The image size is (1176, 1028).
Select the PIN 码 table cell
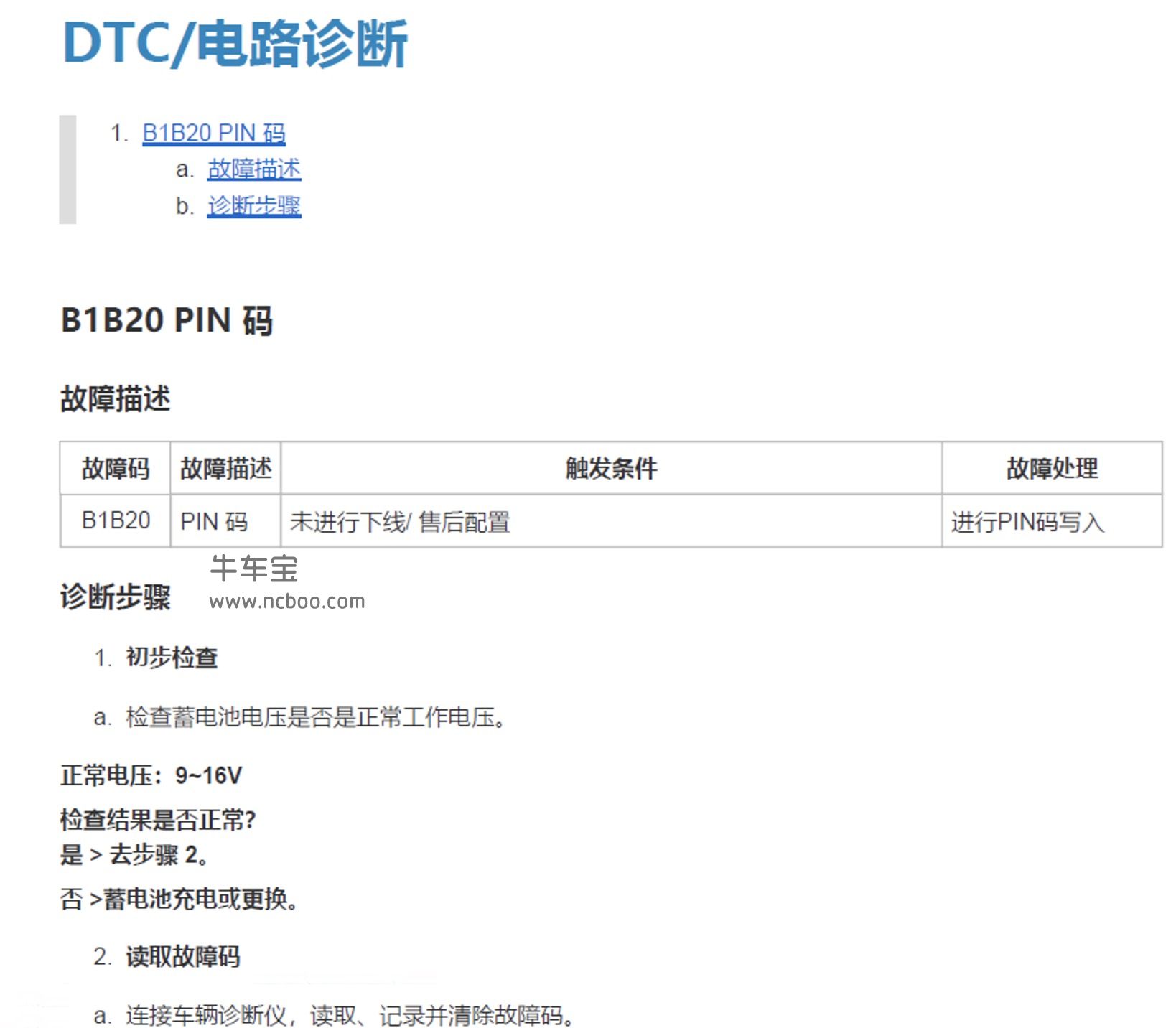point(225,520)
